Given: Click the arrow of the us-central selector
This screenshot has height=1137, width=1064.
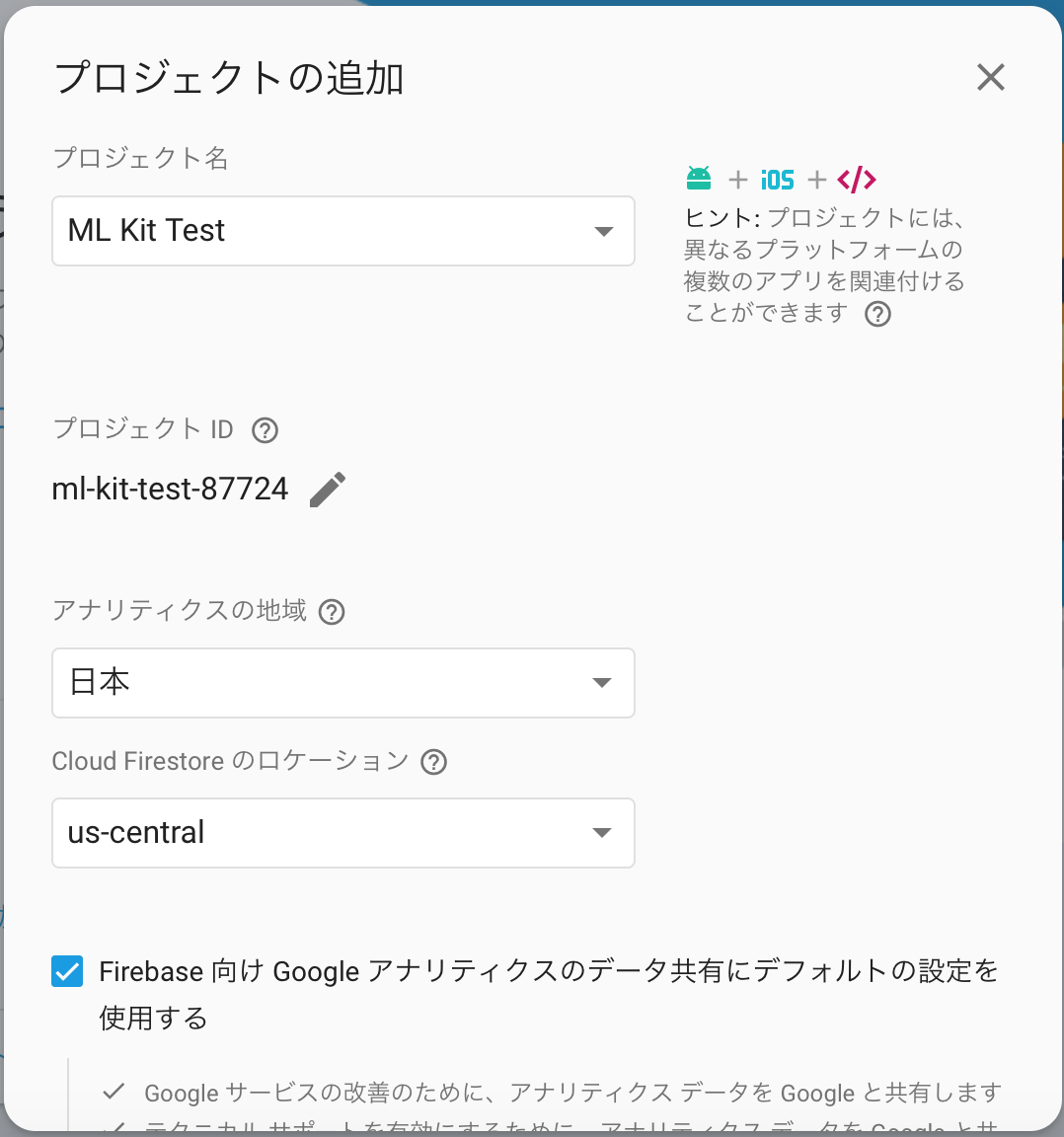Looking at the screenshot, I should point(602,832).
